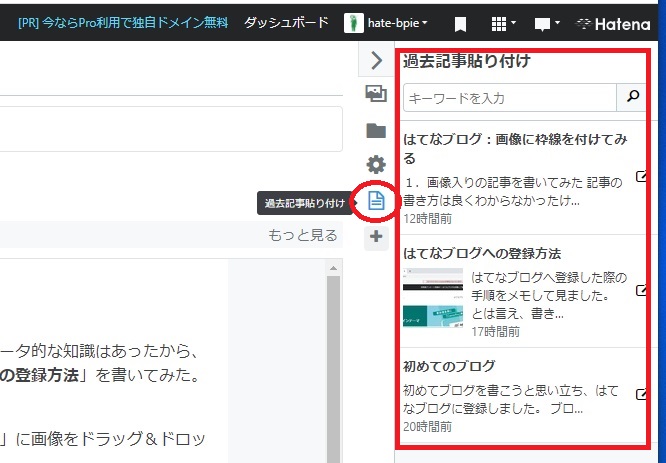Viewport: 666px width, 463px height.
Task: Go to the Hatena logo
Action: (612, 24)
